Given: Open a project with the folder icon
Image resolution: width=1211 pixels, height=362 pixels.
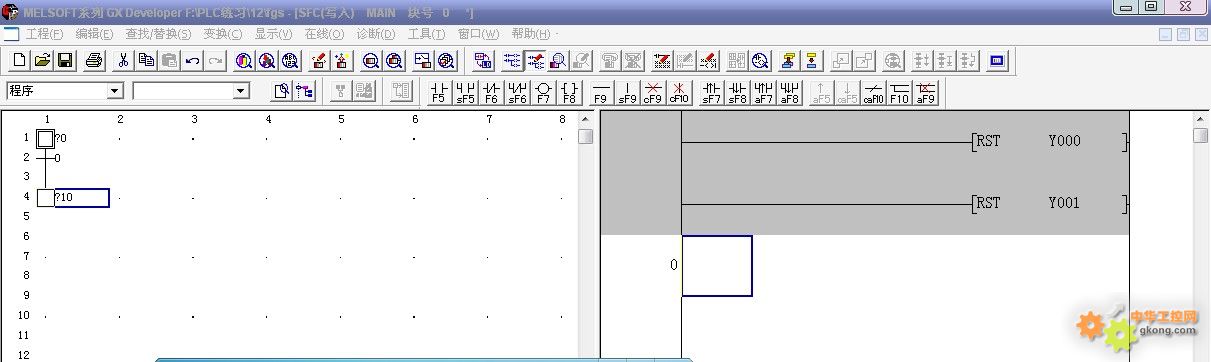Looking at the screenshot, I should click(43, 61).
